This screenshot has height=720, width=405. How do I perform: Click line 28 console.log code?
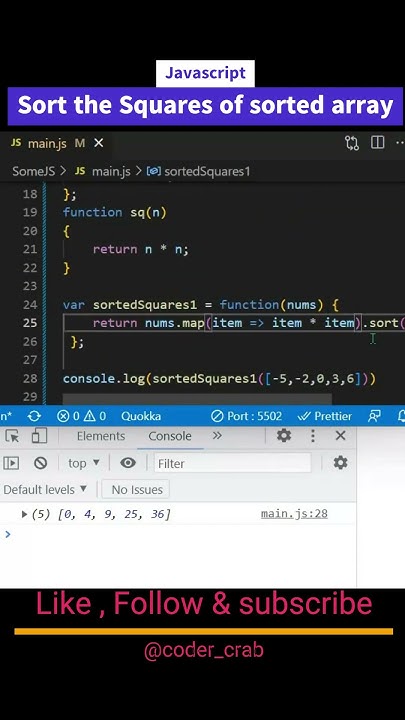pyautogui.click(x=219, y=378)
